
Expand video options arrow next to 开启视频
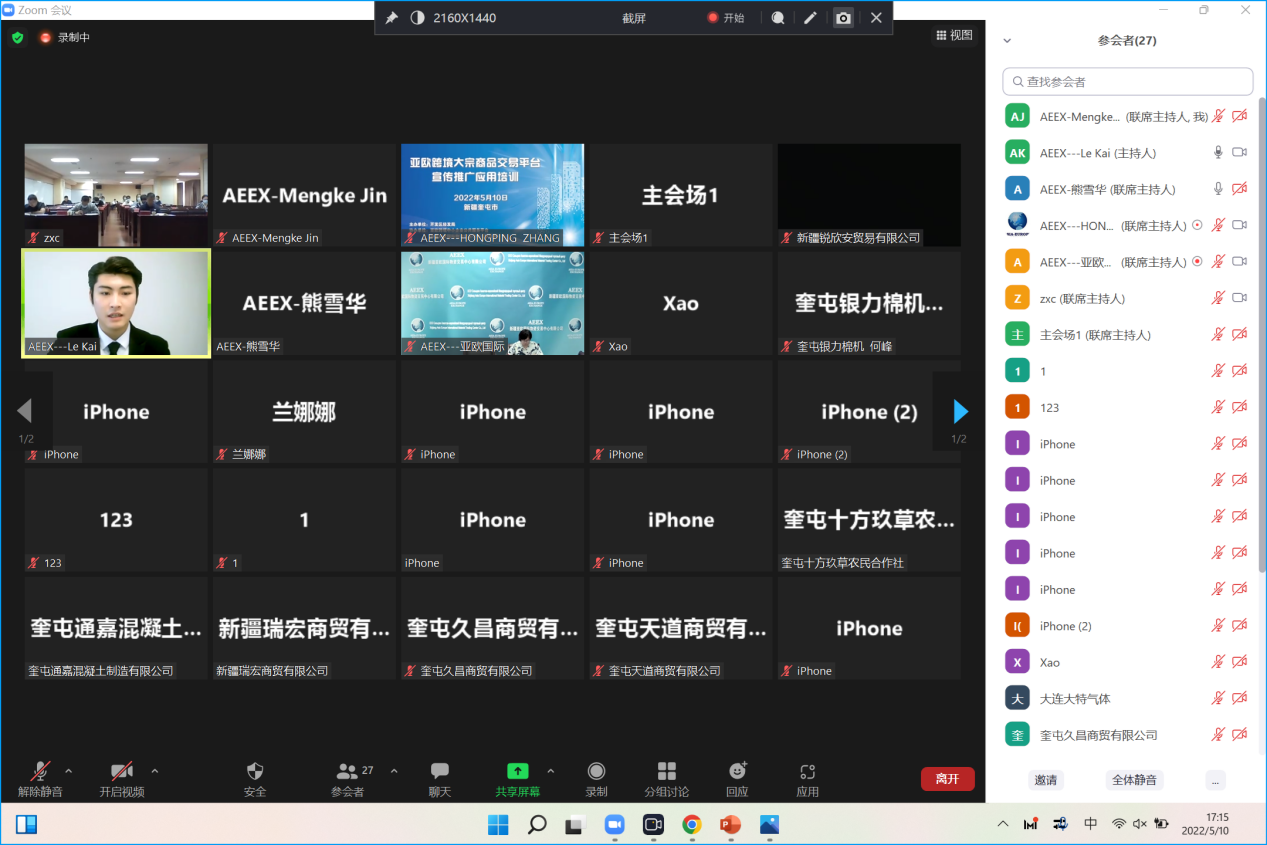[154, 771]
